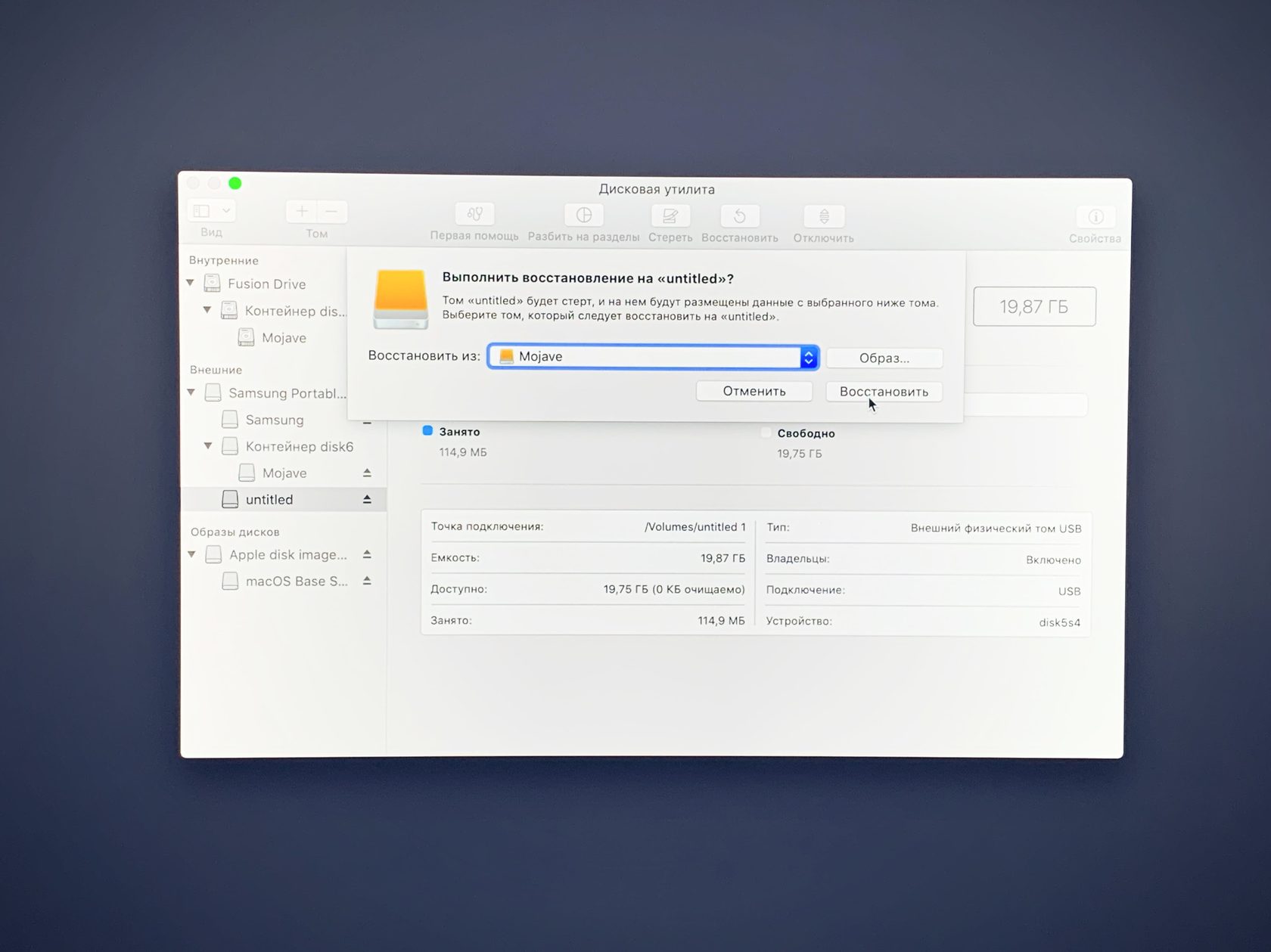Open the Восстановить из source dropdown
1271x952 pixels.
(653, 356)
